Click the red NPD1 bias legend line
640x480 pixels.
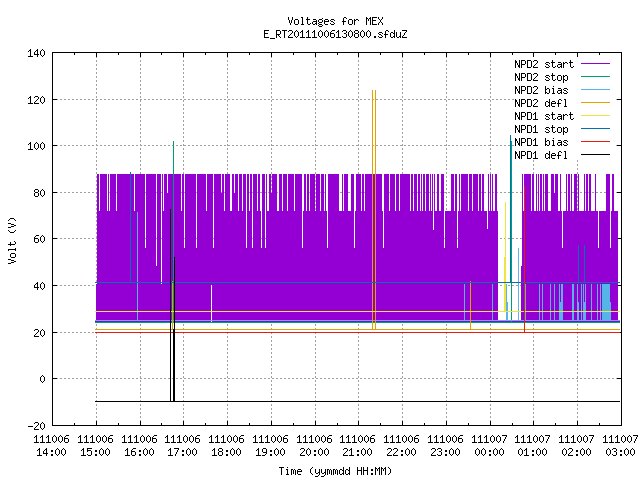[595, 142]
